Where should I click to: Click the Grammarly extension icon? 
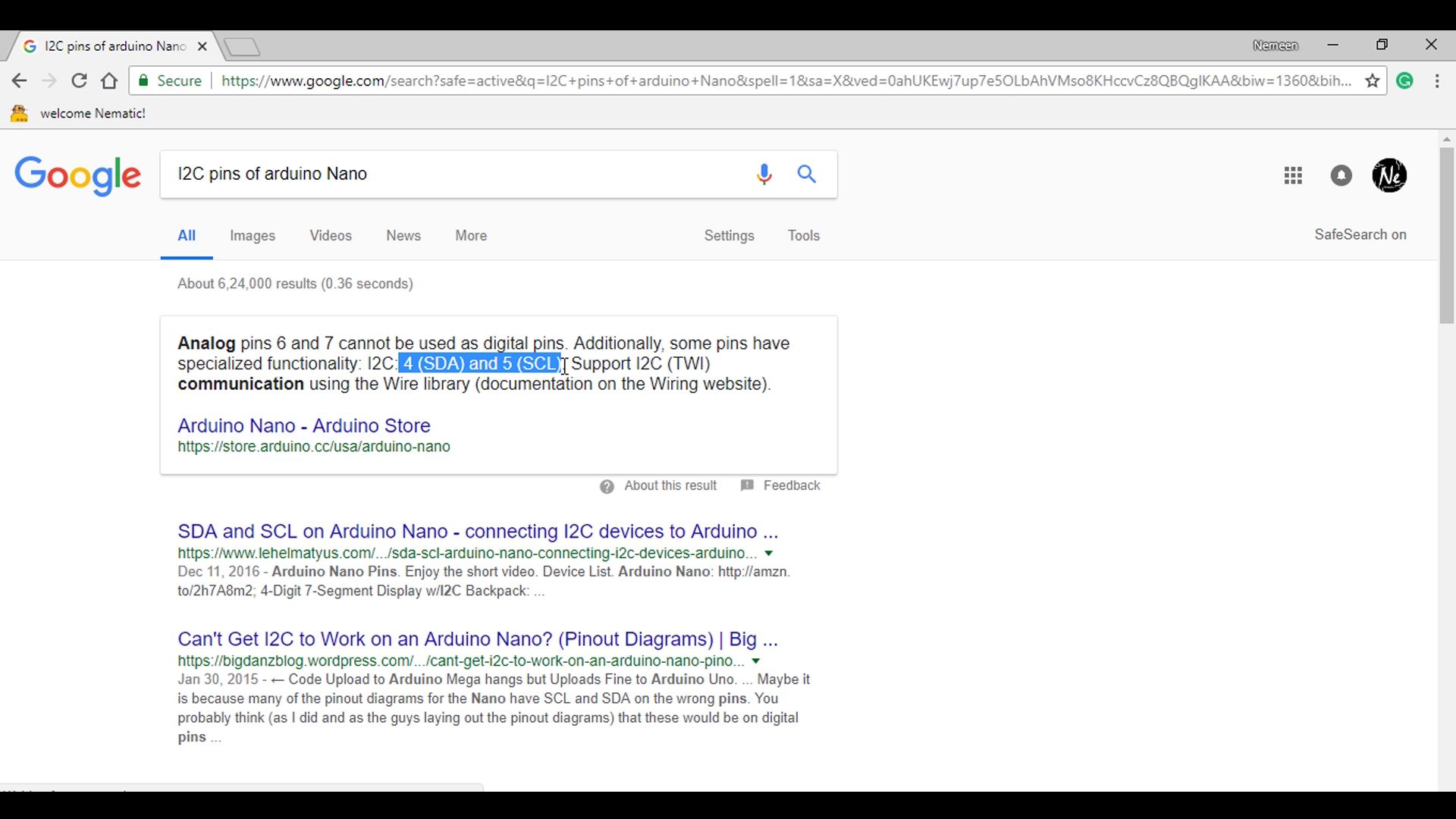pyautogui.click(x=1405, y=81)
